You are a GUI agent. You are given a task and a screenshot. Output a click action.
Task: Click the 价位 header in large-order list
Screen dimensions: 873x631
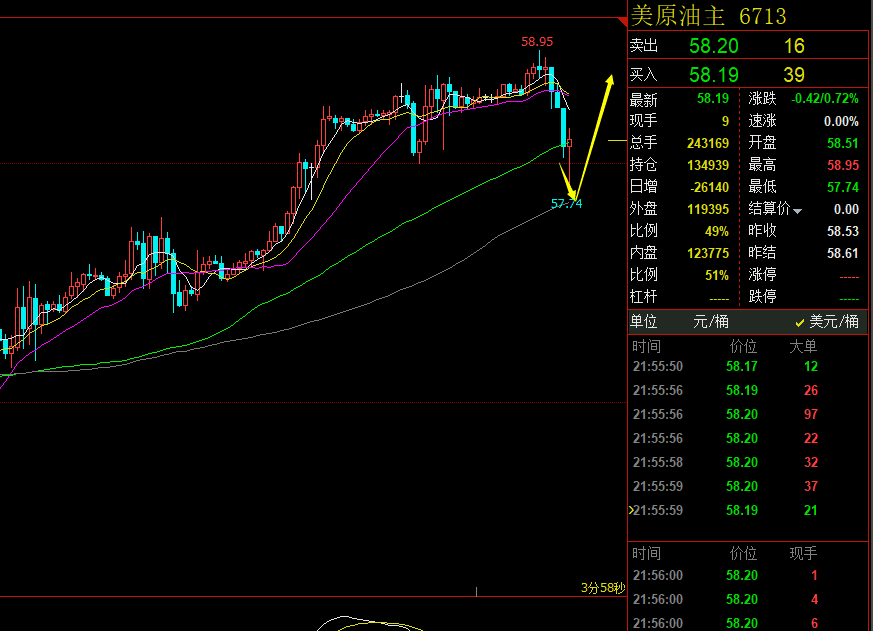pyautogui.click(x=743, y=346)
